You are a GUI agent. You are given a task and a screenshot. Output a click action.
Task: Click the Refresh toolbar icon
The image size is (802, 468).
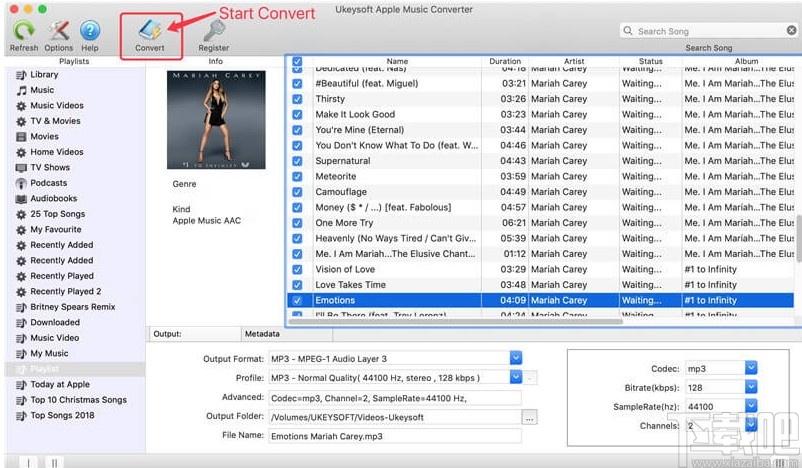(x=24, y=31)
